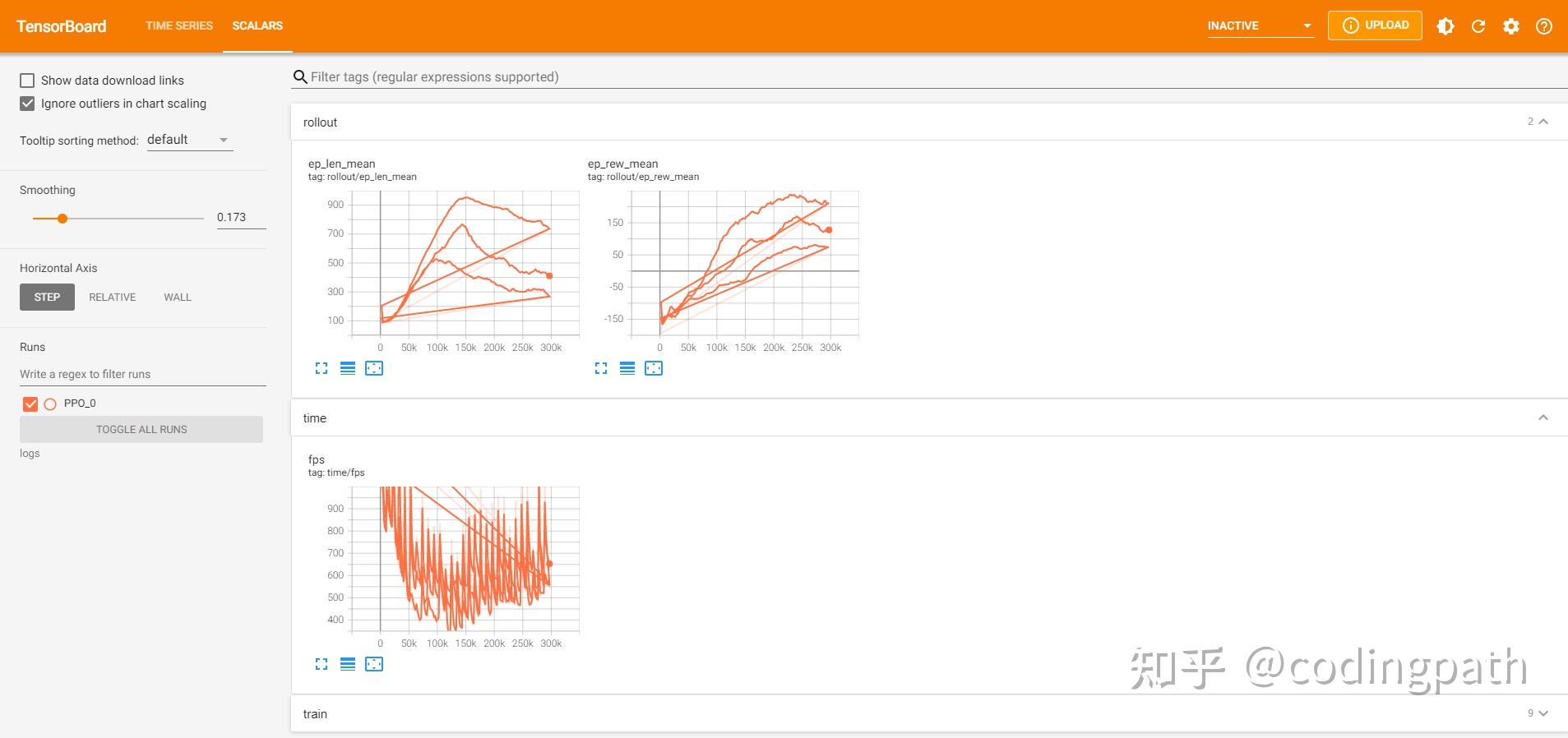1568x738 pixels.
Task: Open the INACTIVE dashboards dropdown
Action: (1260, 25)
